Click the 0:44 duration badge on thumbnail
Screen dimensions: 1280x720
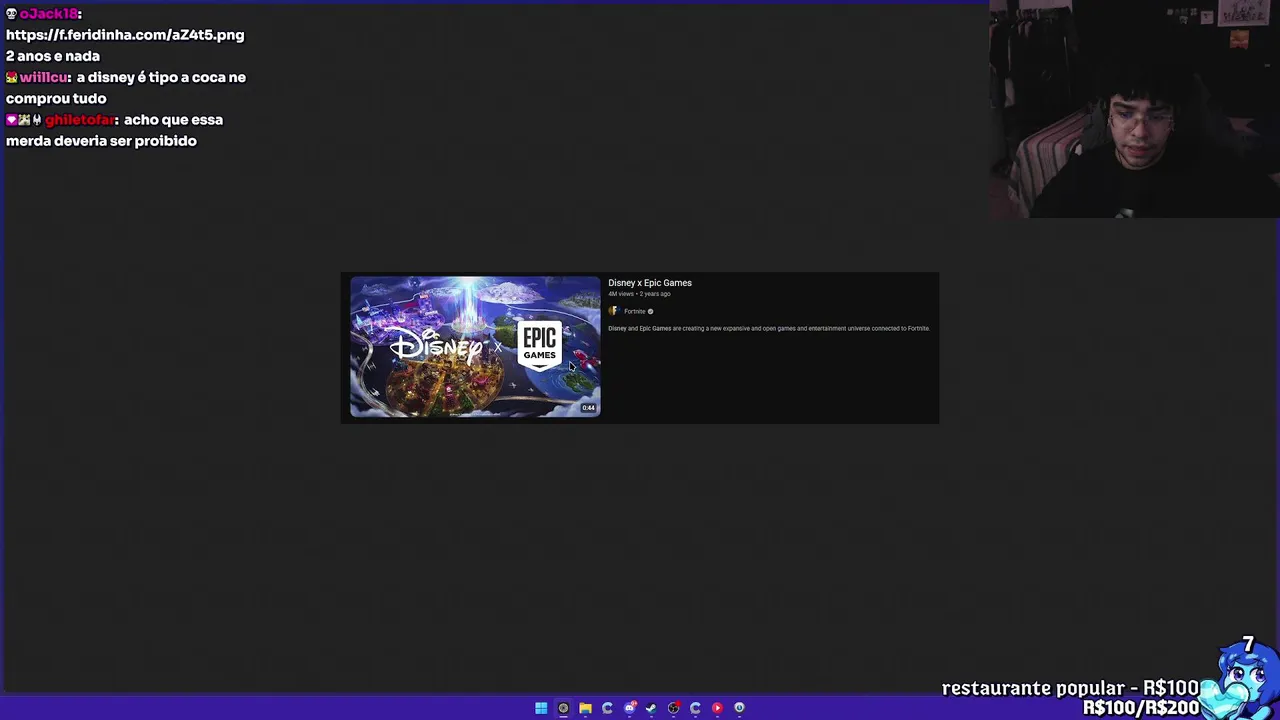coord(589,408)
